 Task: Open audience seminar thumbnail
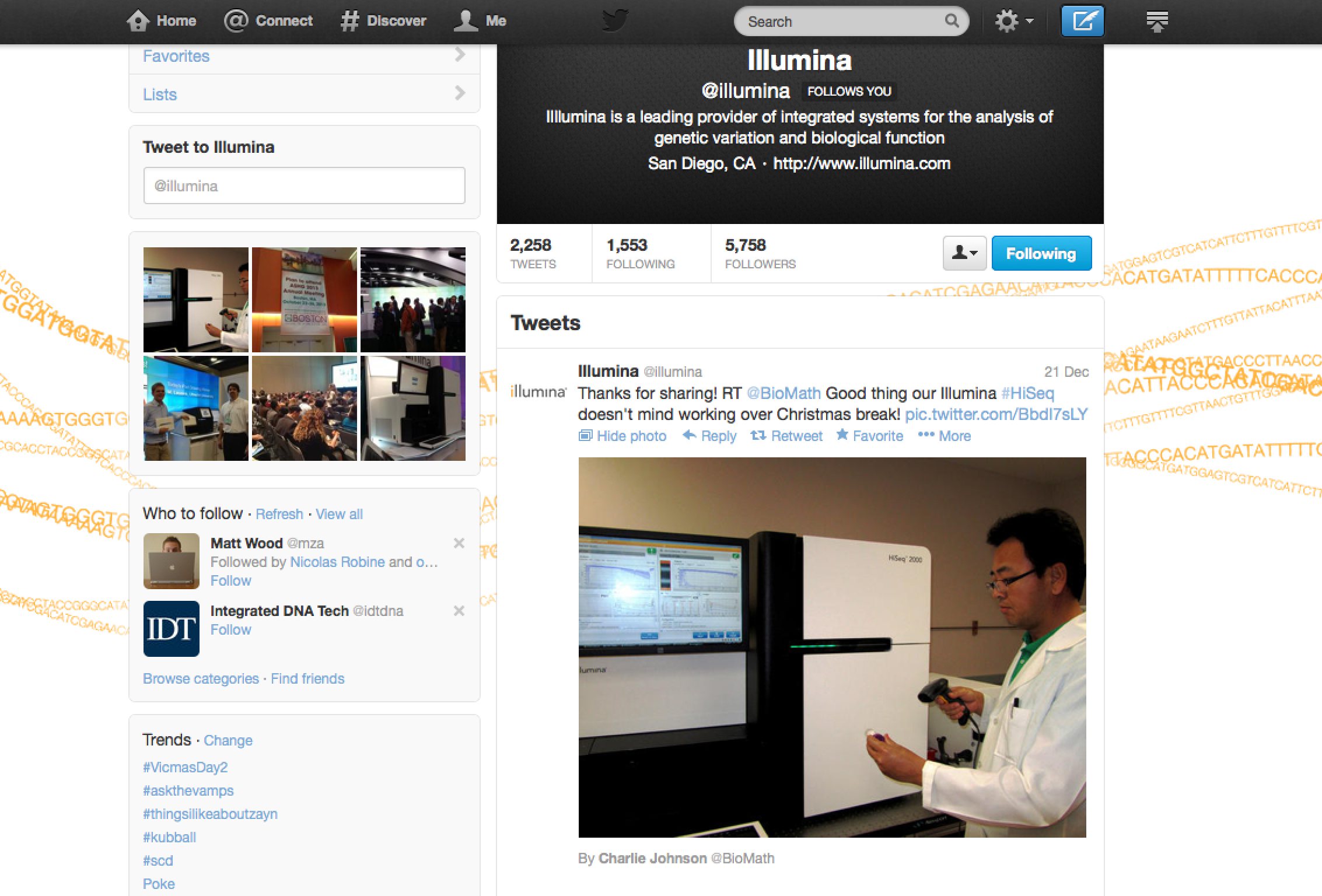click(305, 408)
